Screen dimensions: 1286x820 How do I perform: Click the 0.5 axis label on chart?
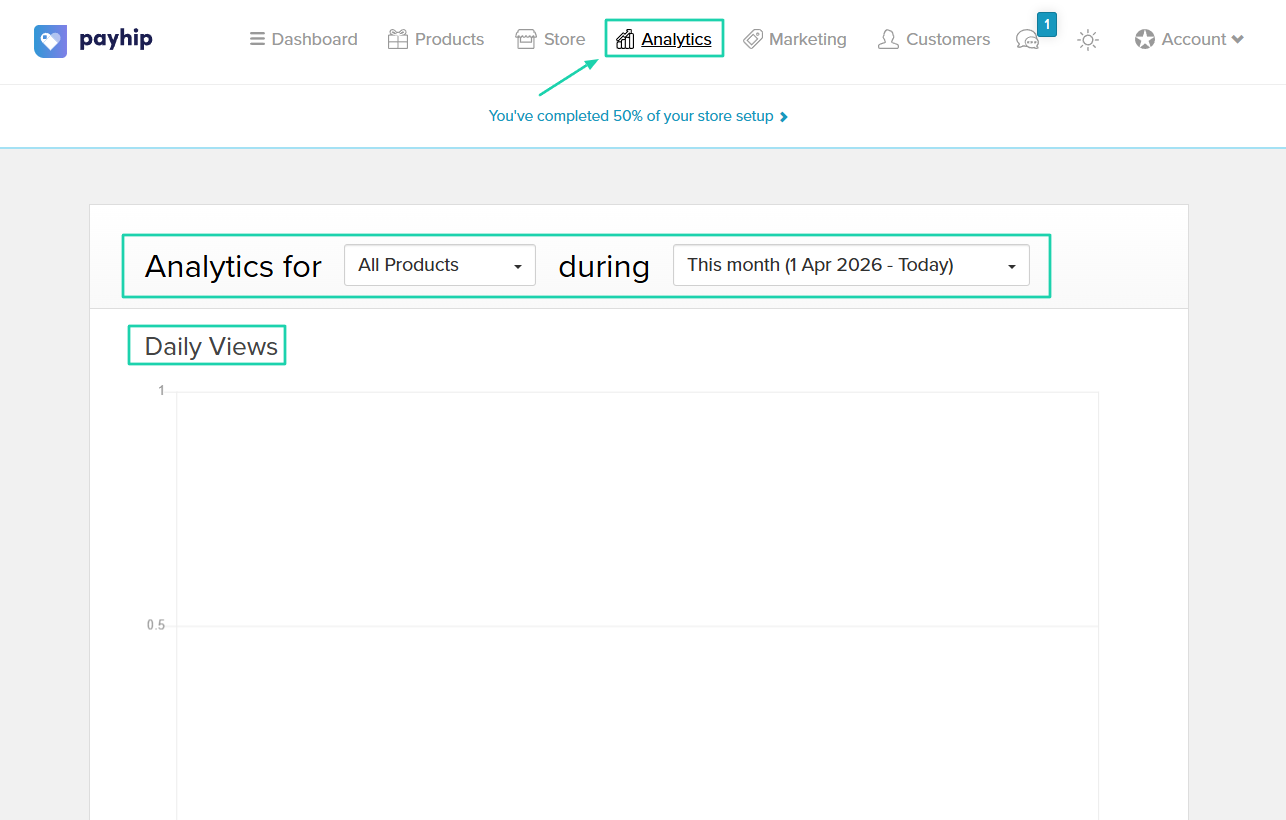[156, 625]
